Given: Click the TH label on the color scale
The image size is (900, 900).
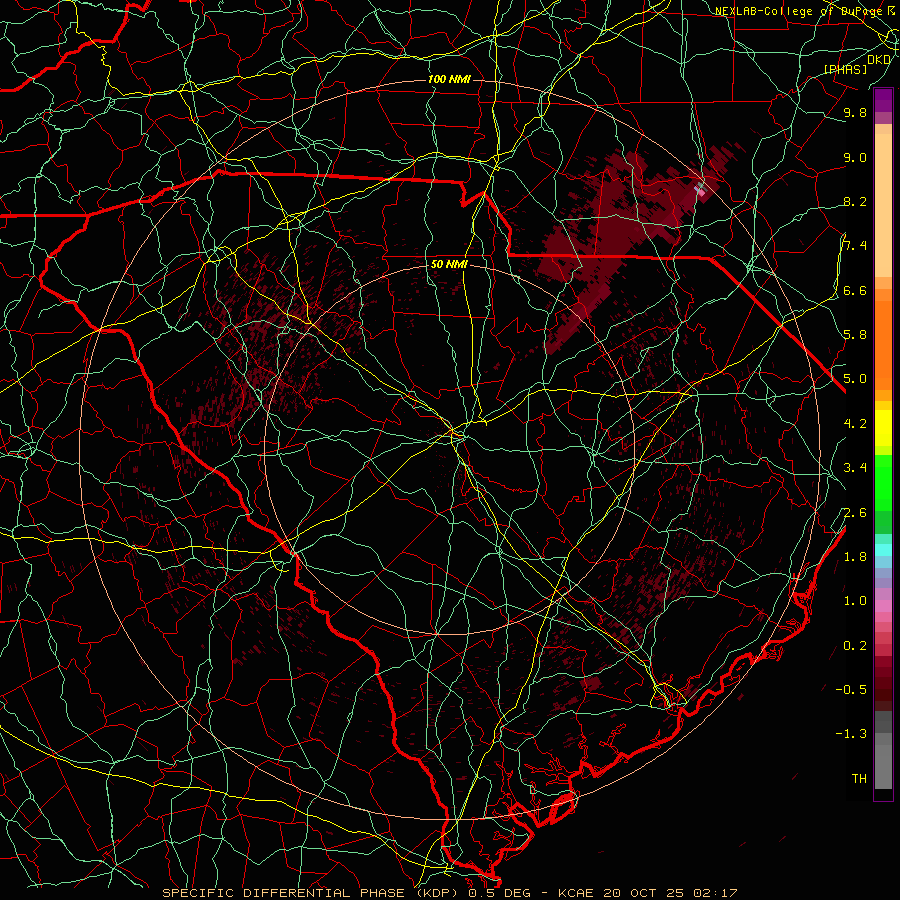Looking at the screenshot, I should point(859,779).
